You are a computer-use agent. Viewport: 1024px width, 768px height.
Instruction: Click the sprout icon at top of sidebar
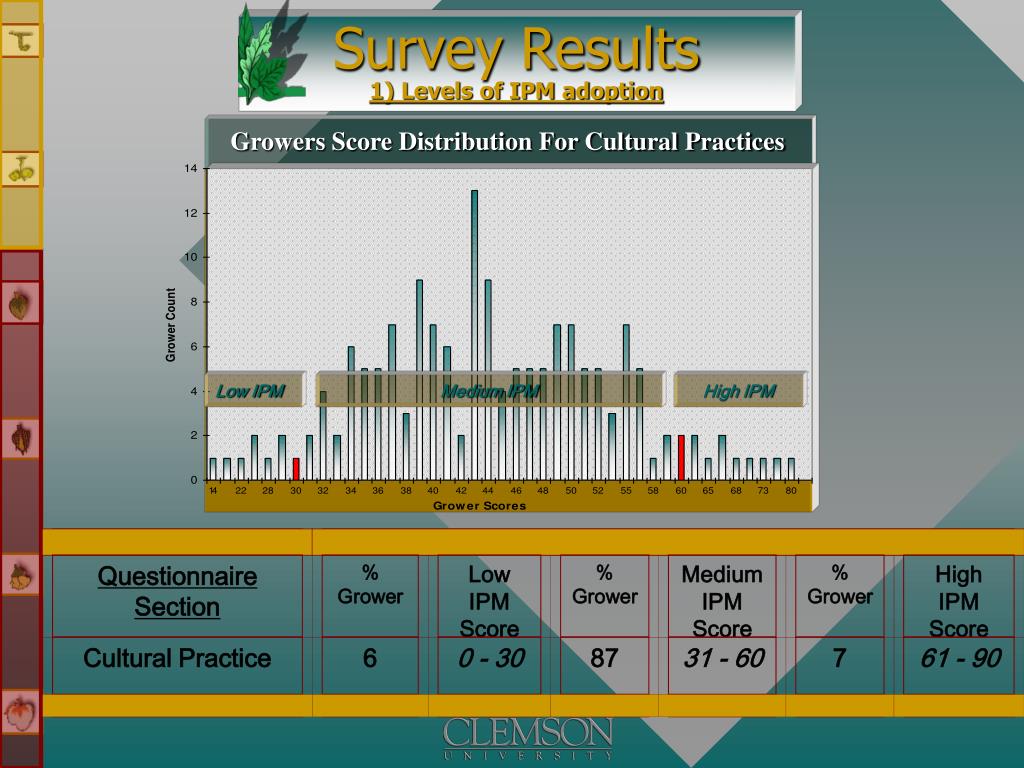click(21, 40)
